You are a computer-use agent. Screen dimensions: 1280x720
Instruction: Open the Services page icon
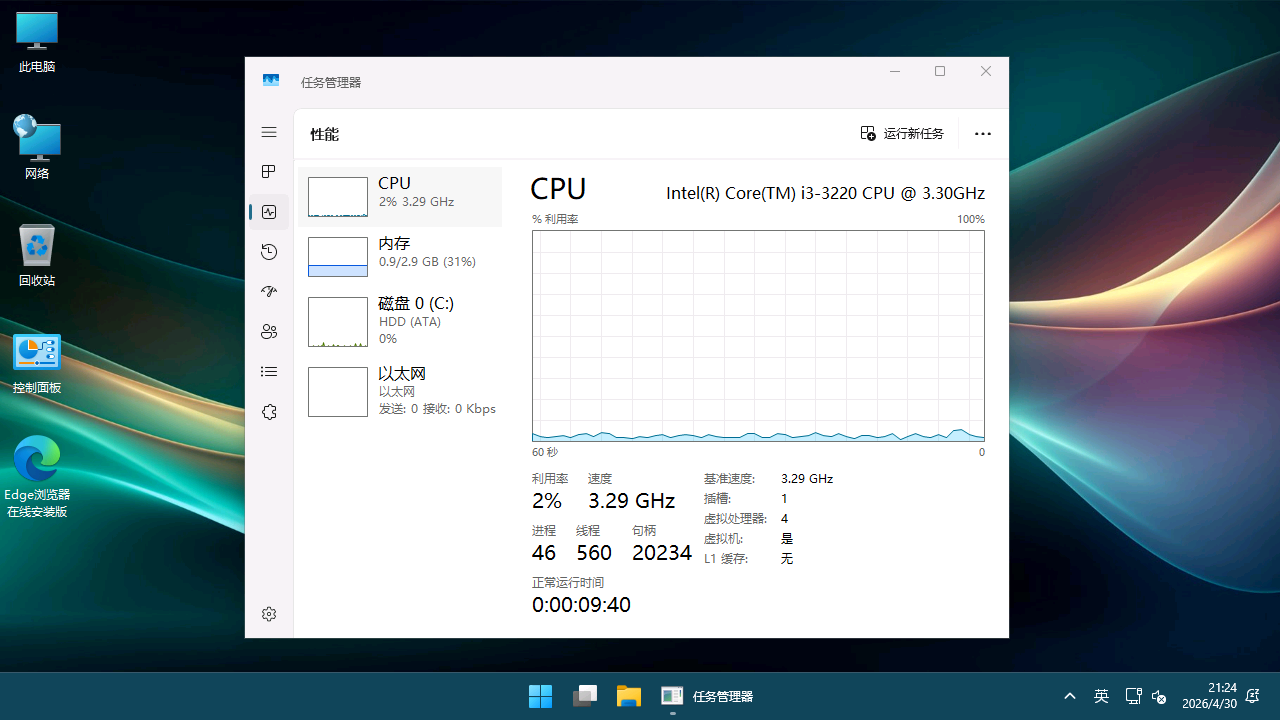(269, 412)
